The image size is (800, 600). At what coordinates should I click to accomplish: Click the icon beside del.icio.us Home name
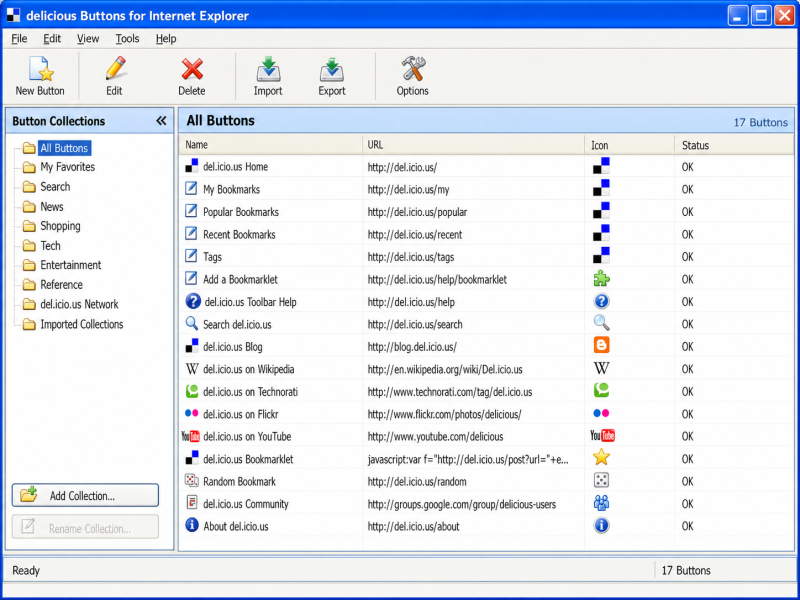191,166
